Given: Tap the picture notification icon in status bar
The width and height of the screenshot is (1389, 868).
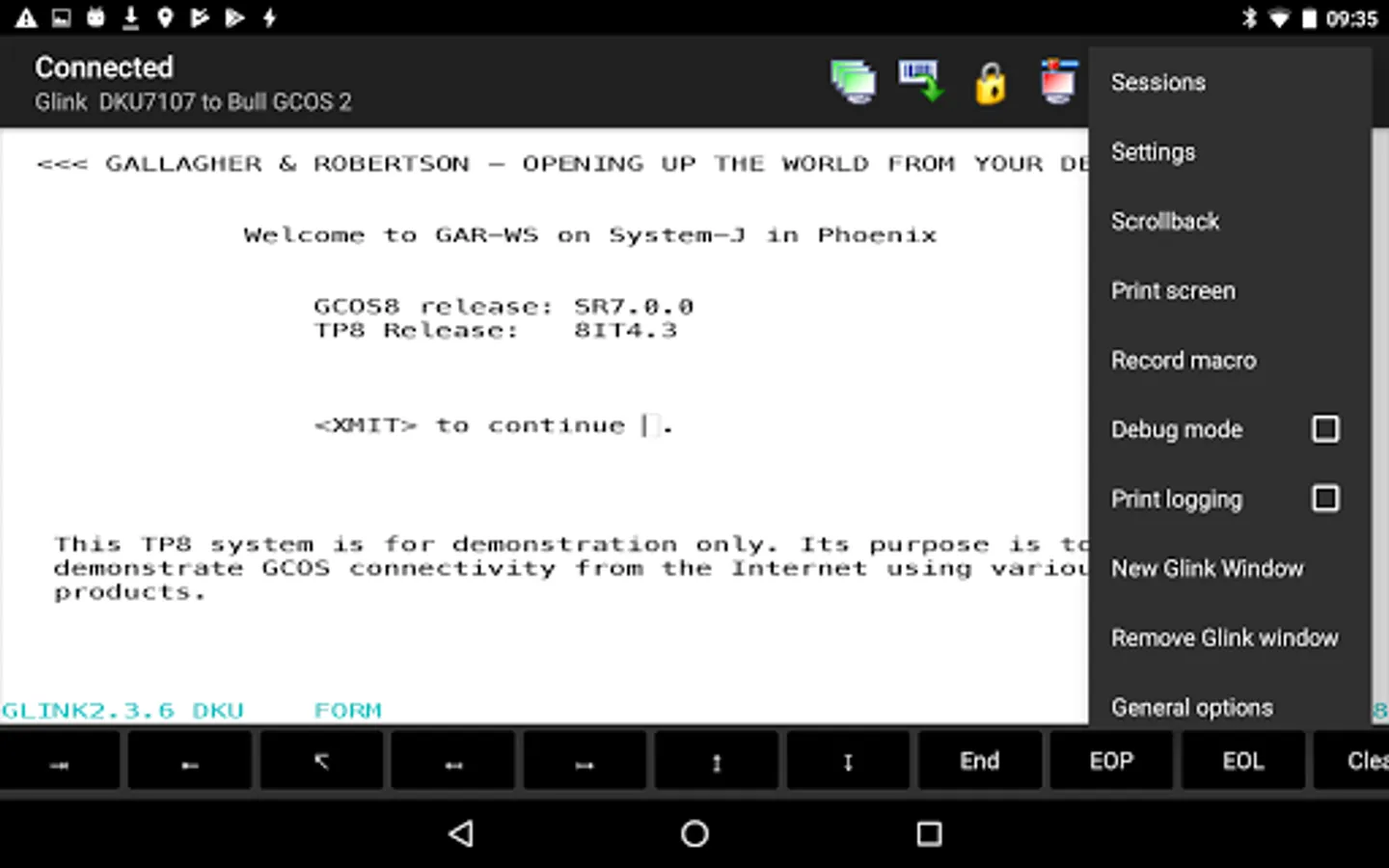Looking at the screenshot, I should [x=62, y=18].
